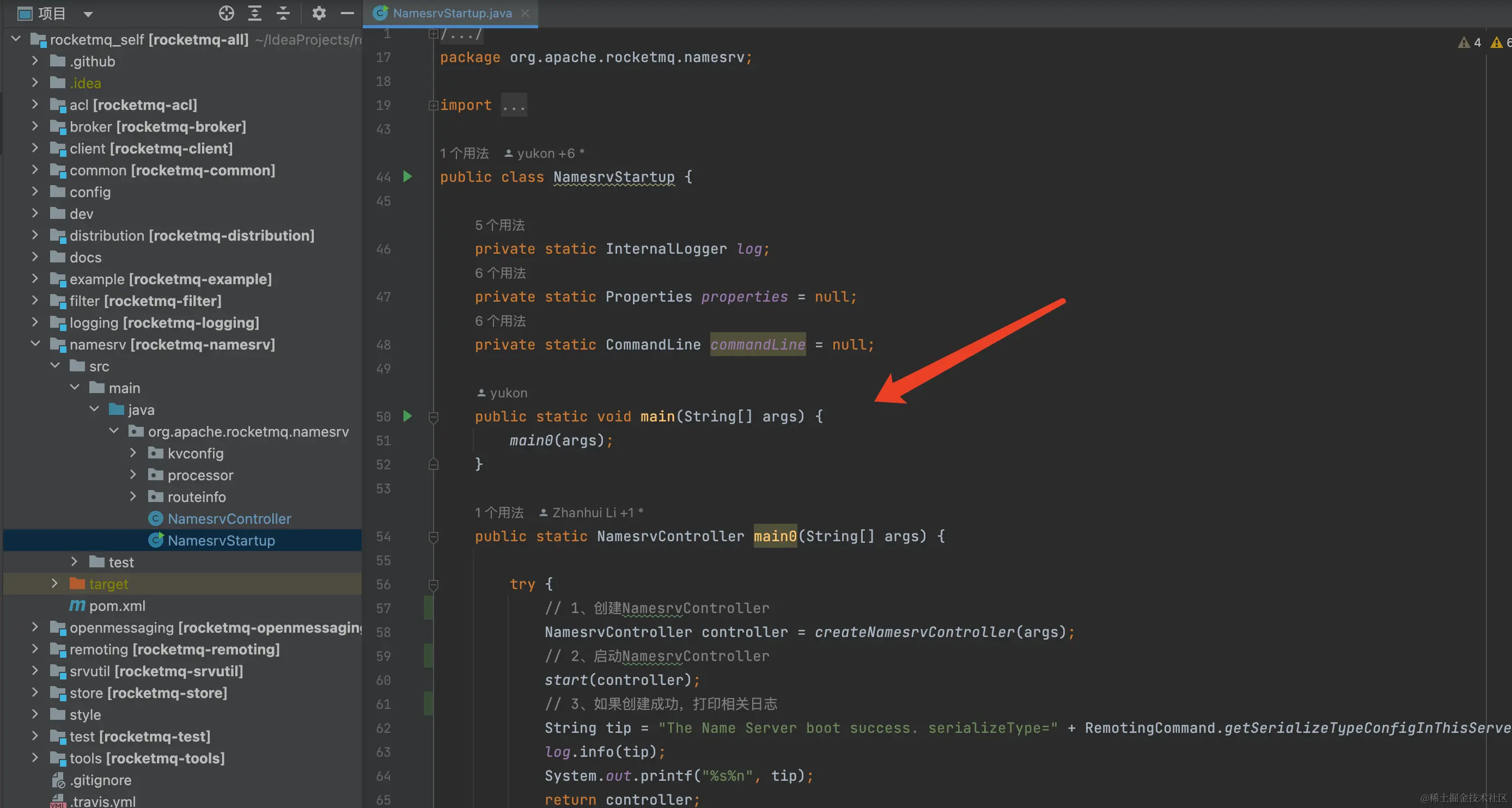Click the 5 个用法 usages hint above log
Viewport: 1512px width, 808px height.
tap(499, 225)
